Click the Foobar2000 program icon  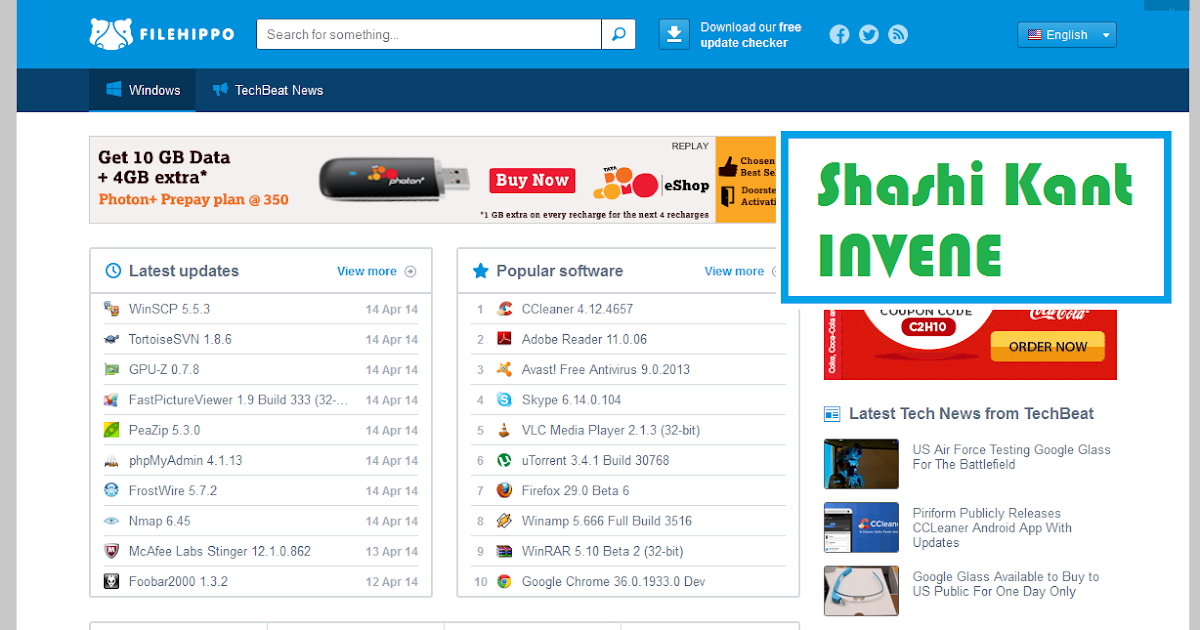[112, 581]
